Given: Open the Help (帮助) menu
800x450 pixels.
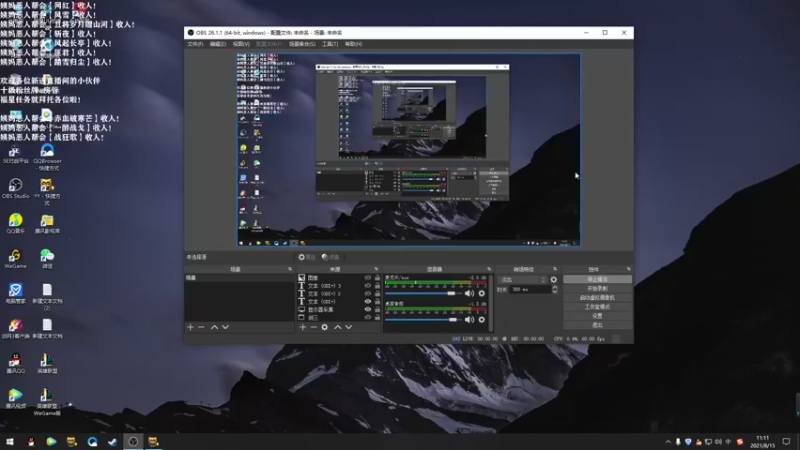Looking at the screenshot, I should [x=353, y=44].
